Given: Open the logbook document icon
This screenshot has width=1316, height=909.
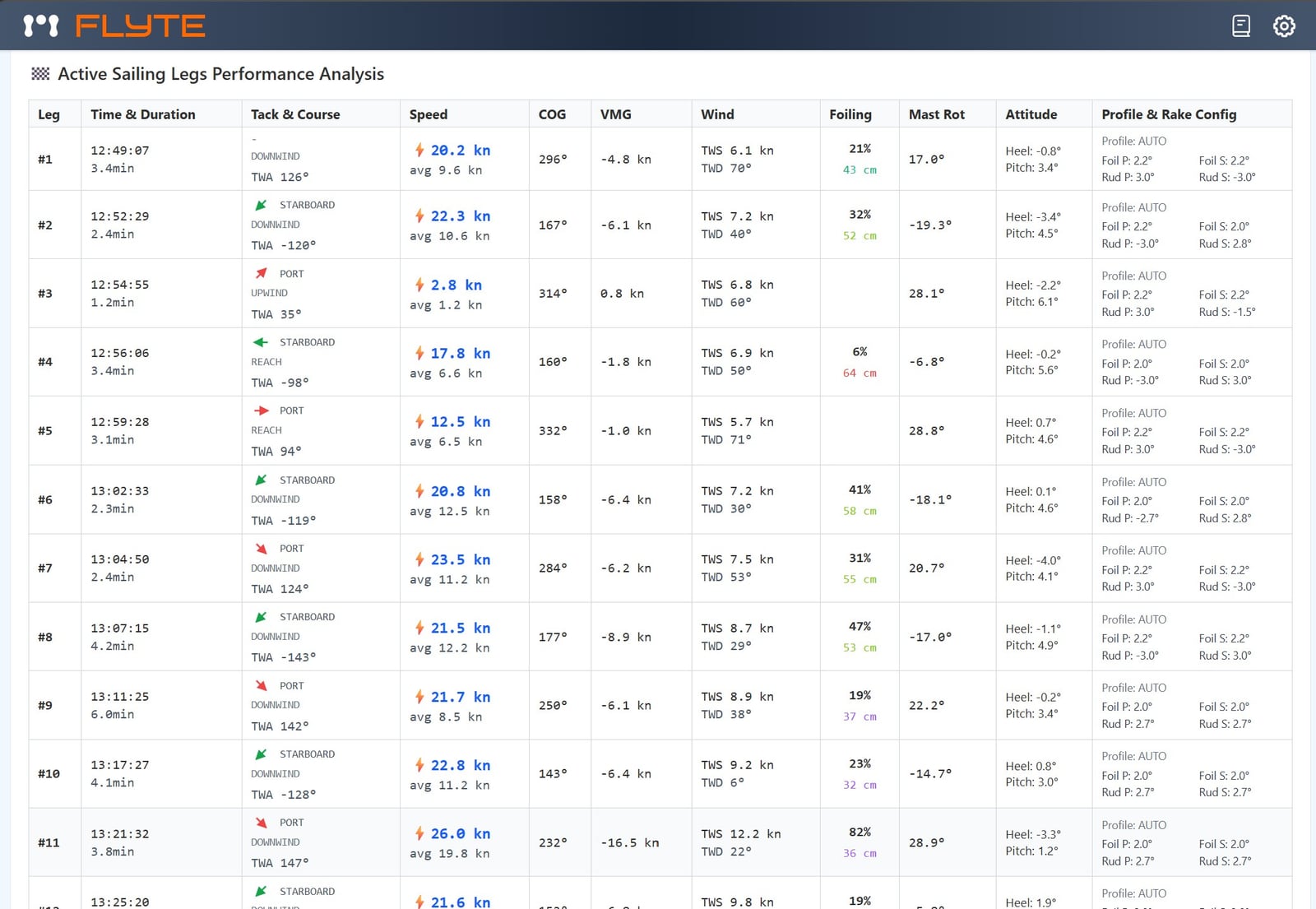Looking at the screenshot, I should 1241,26.
